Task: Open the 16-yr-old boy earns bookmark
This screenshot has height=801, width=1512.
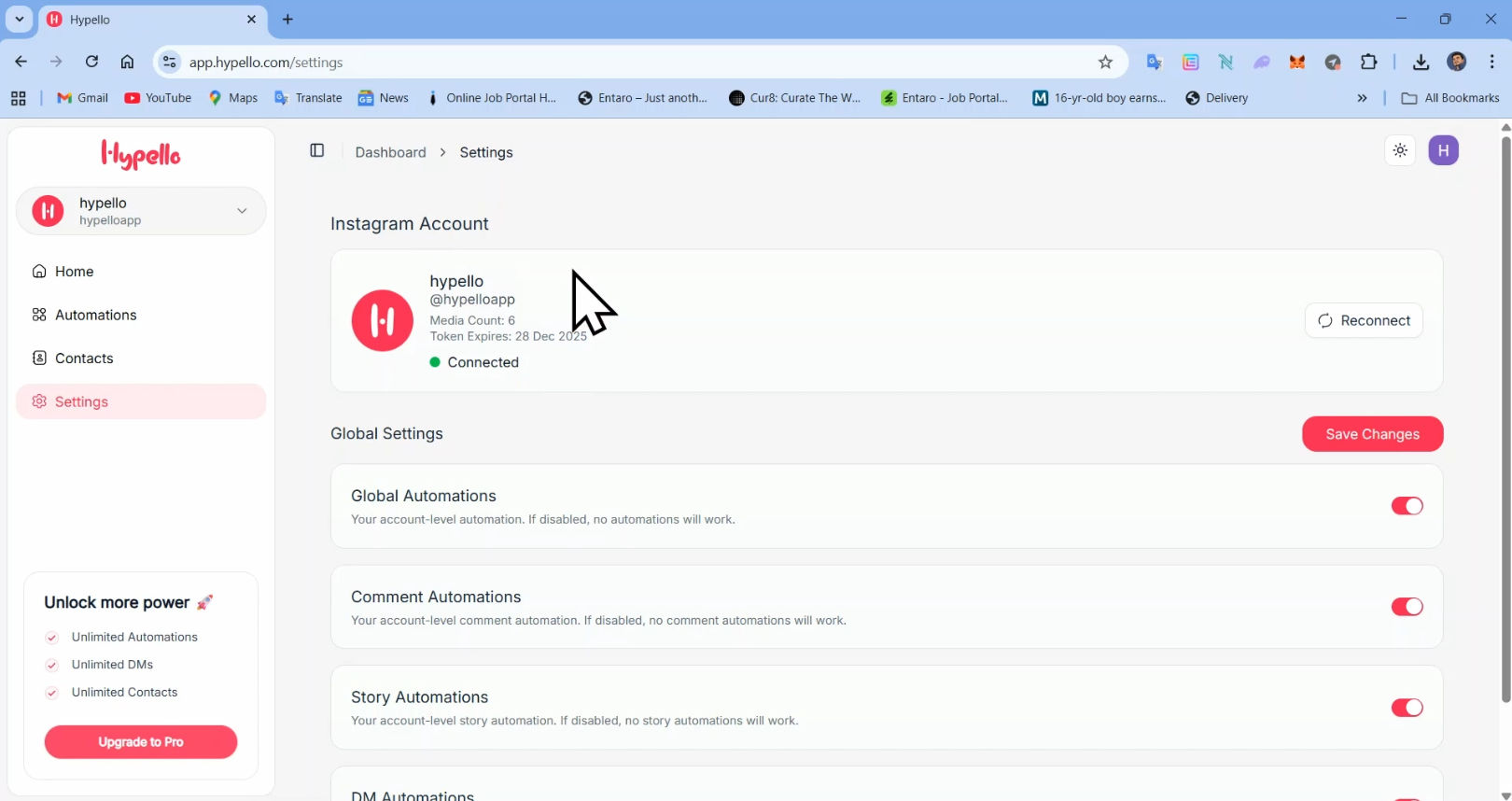Action: pos(1099,98)
